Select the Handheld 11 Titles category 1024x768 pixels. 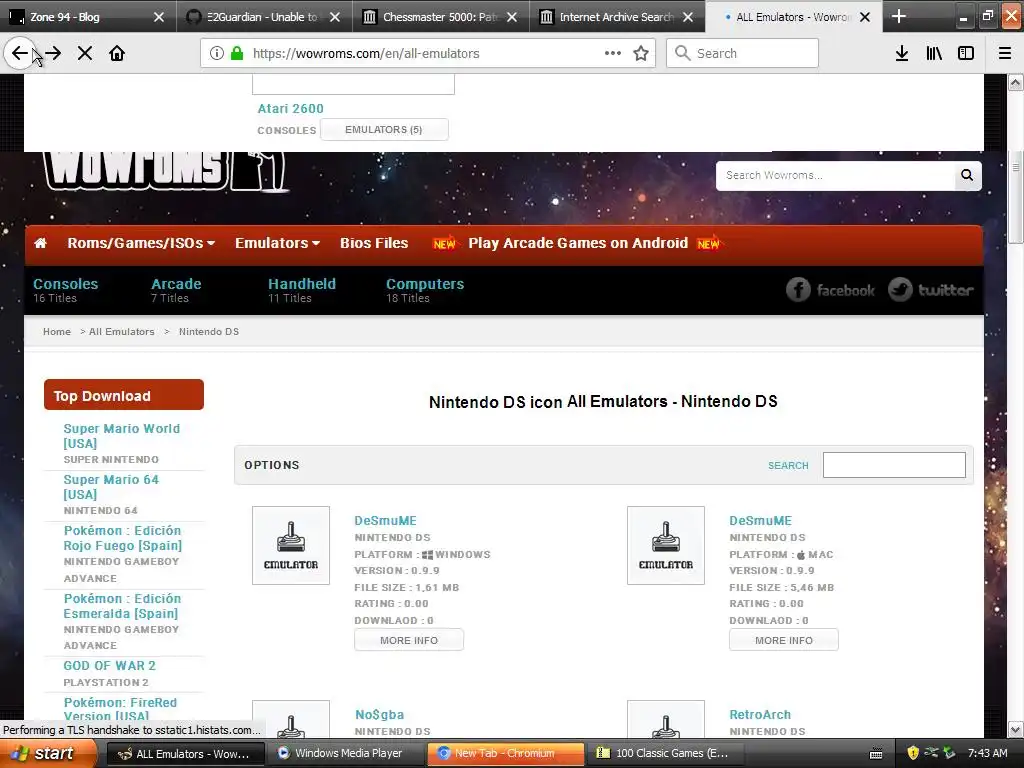[302, 290]
